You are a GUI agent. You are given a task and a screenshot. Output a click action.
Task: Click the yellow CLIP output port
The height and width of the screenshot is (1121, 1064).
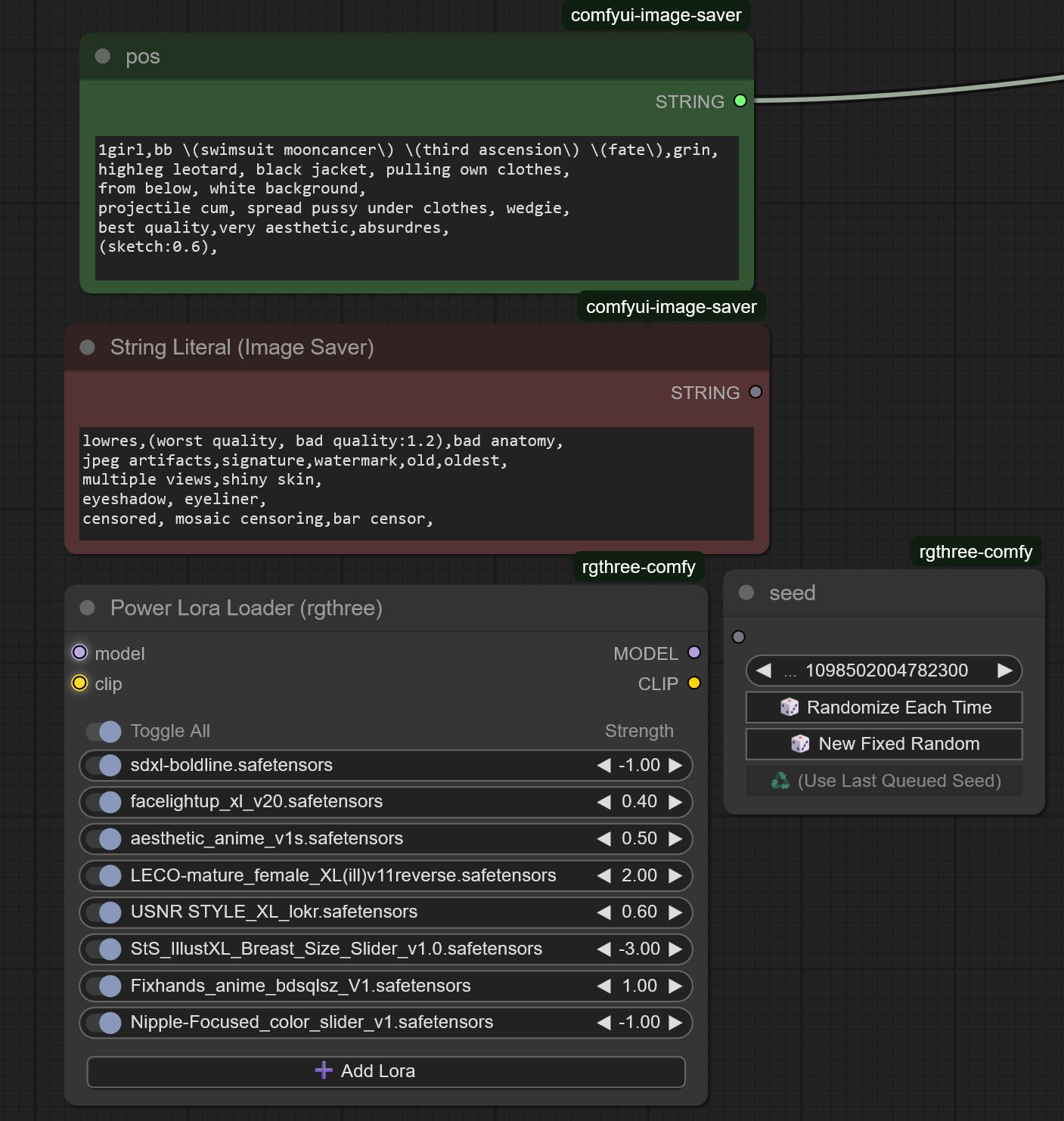pyautogui.click(x=694, y=683)
